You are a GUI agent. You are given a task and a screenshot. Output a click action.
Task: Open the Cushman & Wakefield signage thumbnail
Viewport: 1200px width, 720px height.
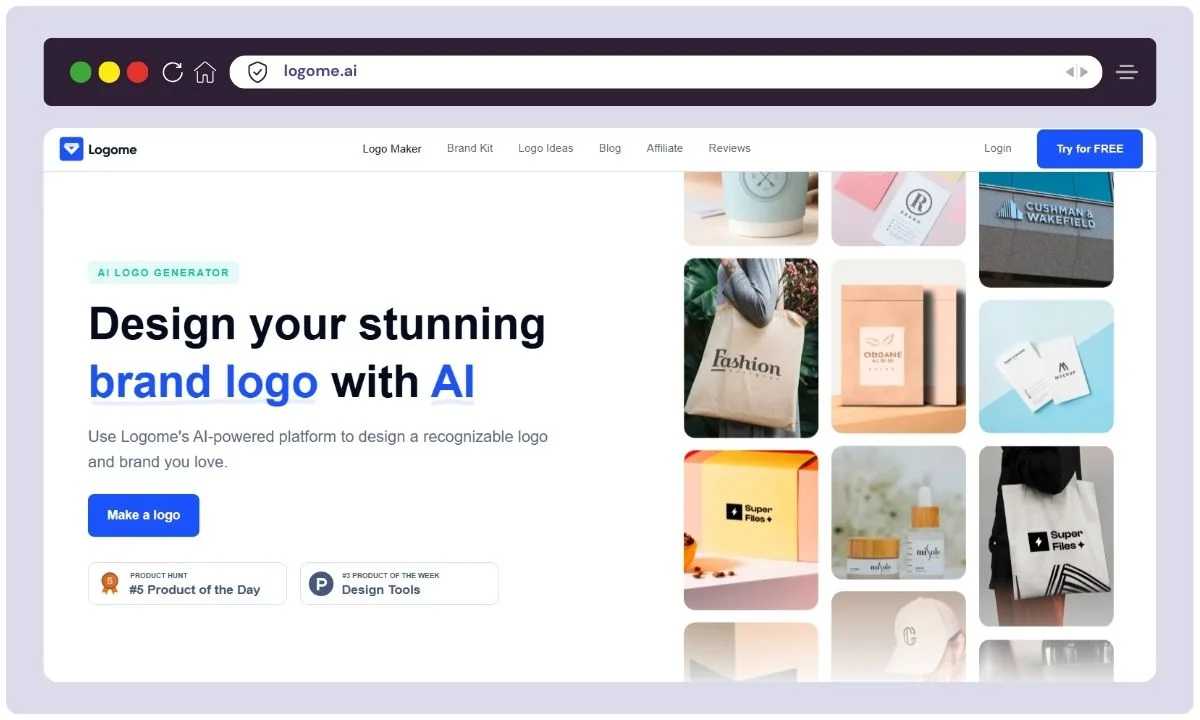click(x=1045, y=228)
